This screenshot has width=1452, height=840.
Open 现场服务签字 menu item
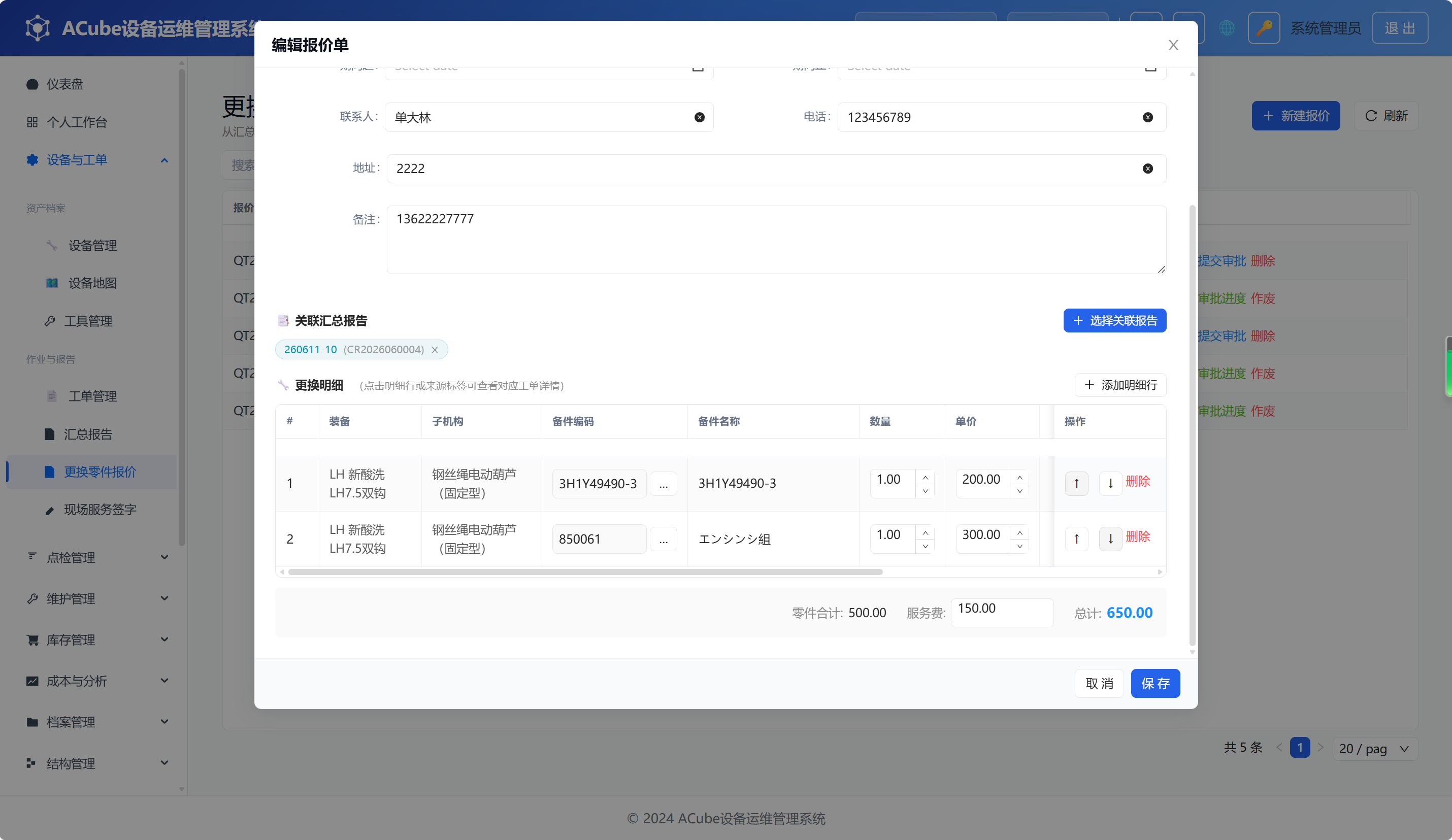(x=100, y=509)
